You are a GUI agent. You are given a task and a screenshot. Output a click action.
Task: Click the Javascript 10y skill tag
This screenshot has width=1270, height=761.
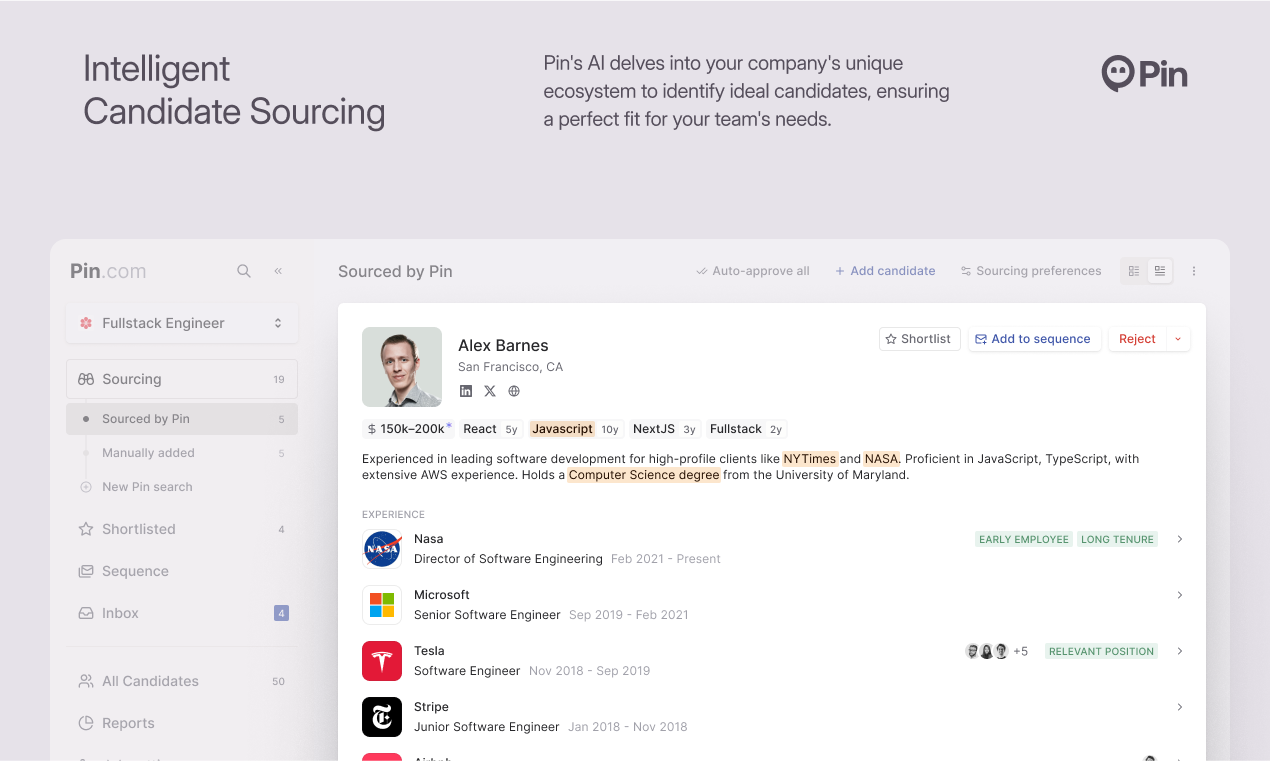pos(577,429)
